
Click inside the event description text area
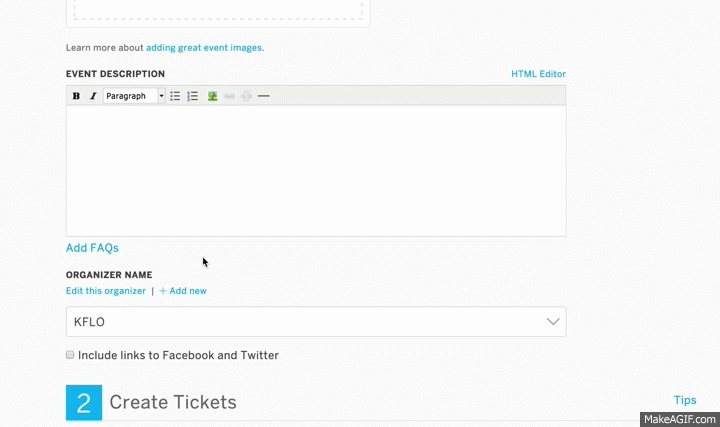click(x=316, y=171)
